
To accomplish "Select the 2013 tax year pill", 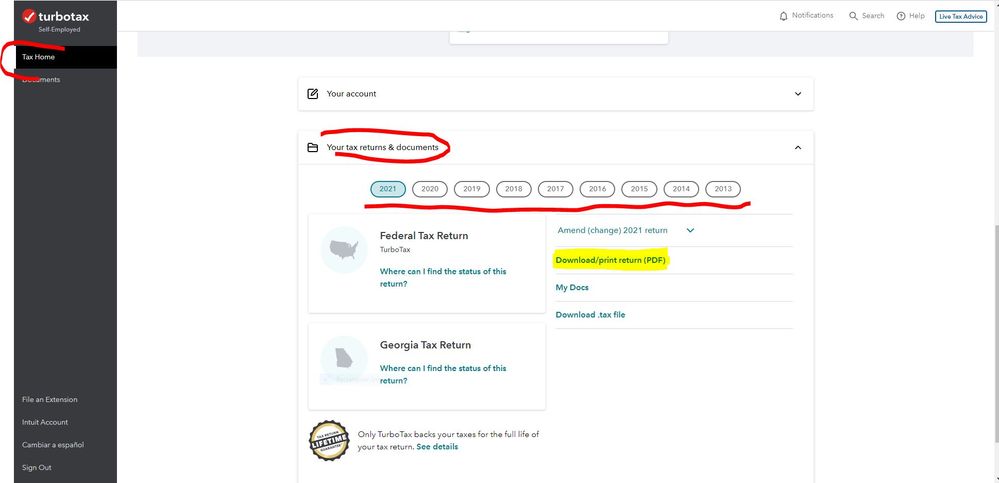I will tap(723, 189).
